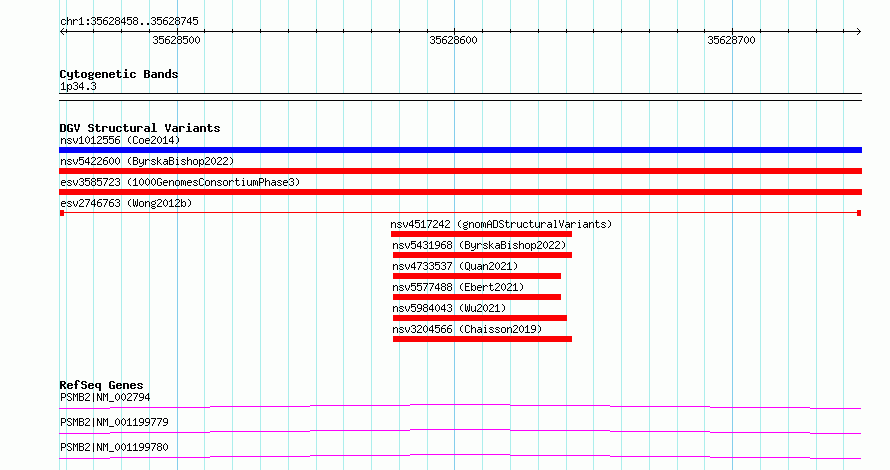The width and height of the screenshot is (890, 470).
Task: Open nsv5422600 (ByrskaBishop2022) variant label
Action: pyautogui.click(x=147, y=161)
